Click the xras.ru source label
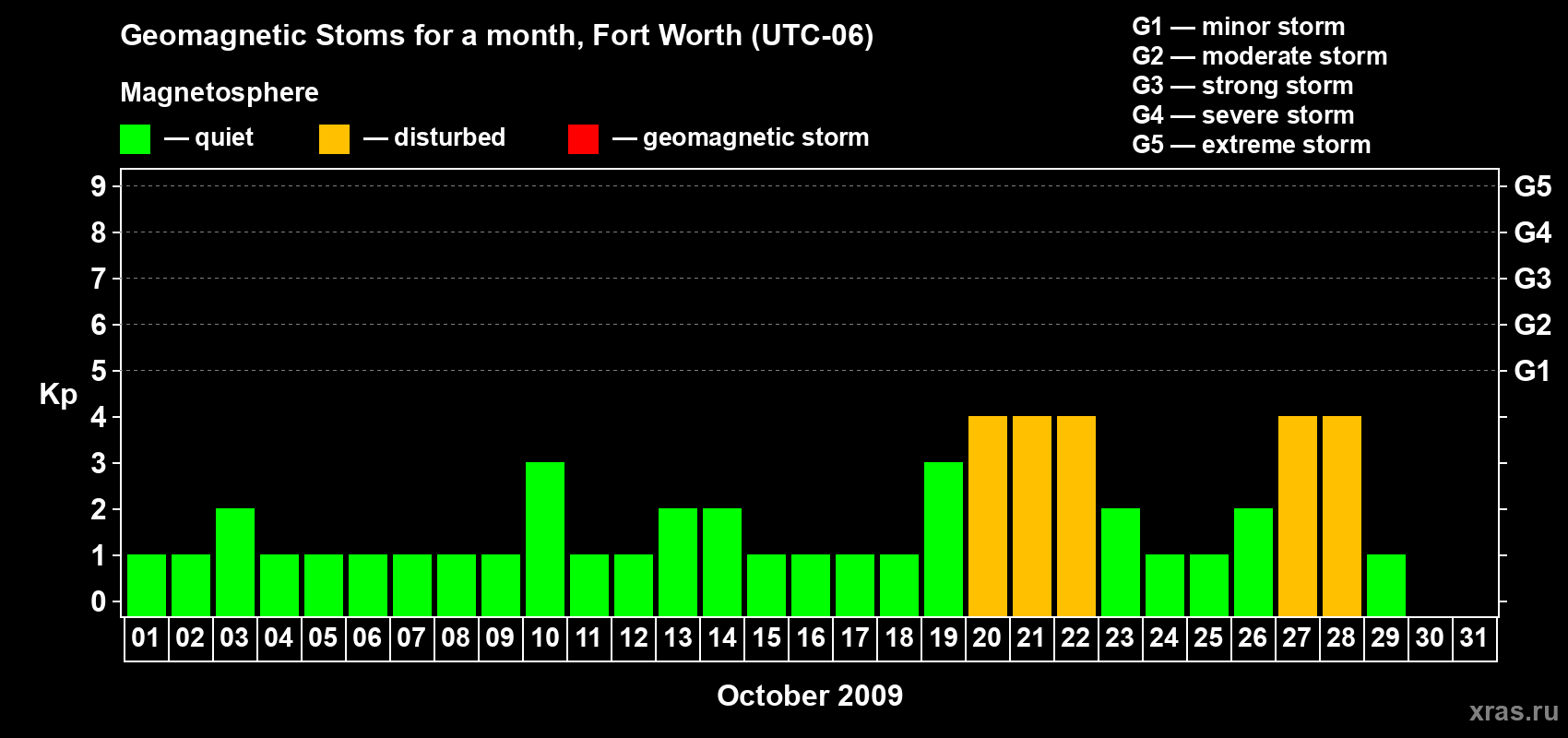Screen dimensions: 1568x738 coord(1514,711)
